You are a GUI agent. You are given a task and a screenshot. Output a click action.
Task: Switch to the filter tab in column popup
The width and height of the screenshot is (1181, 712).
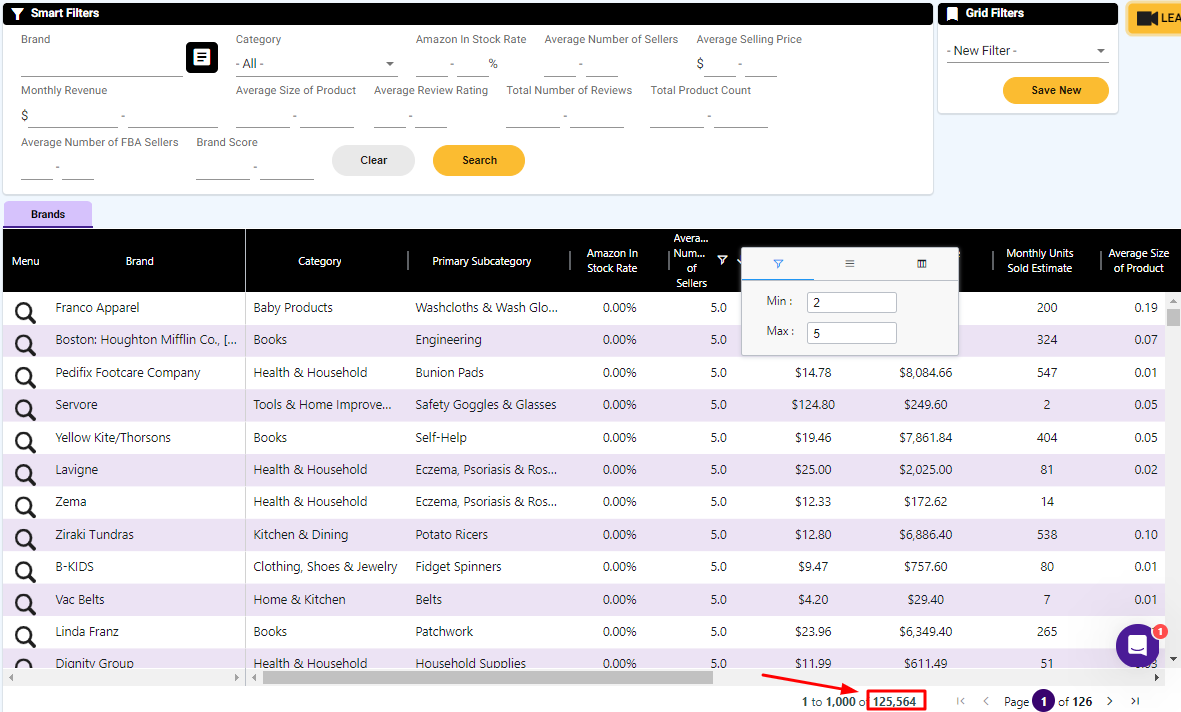click(x=778, y=264)
